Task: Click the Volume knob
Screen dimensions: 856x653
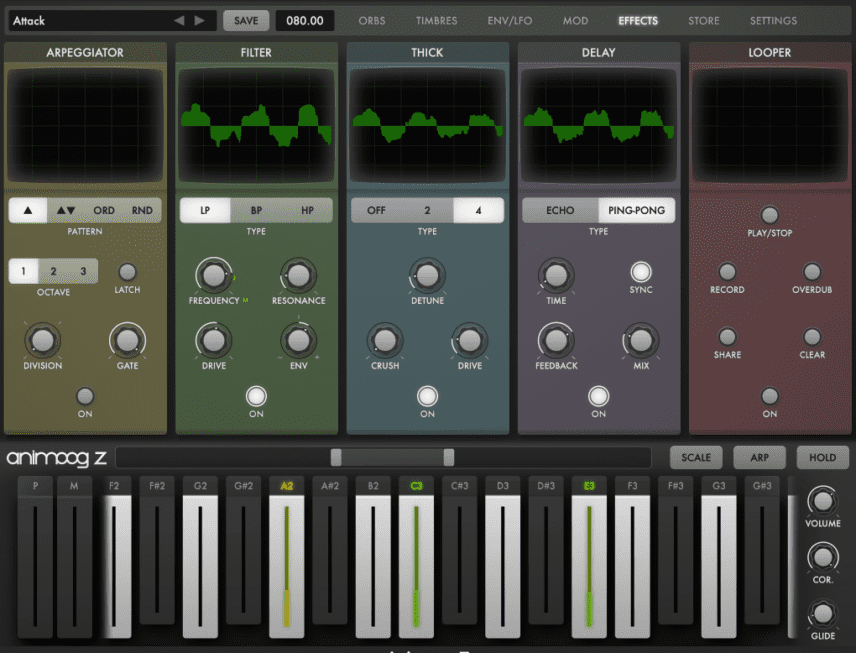Action: (823, 501)
